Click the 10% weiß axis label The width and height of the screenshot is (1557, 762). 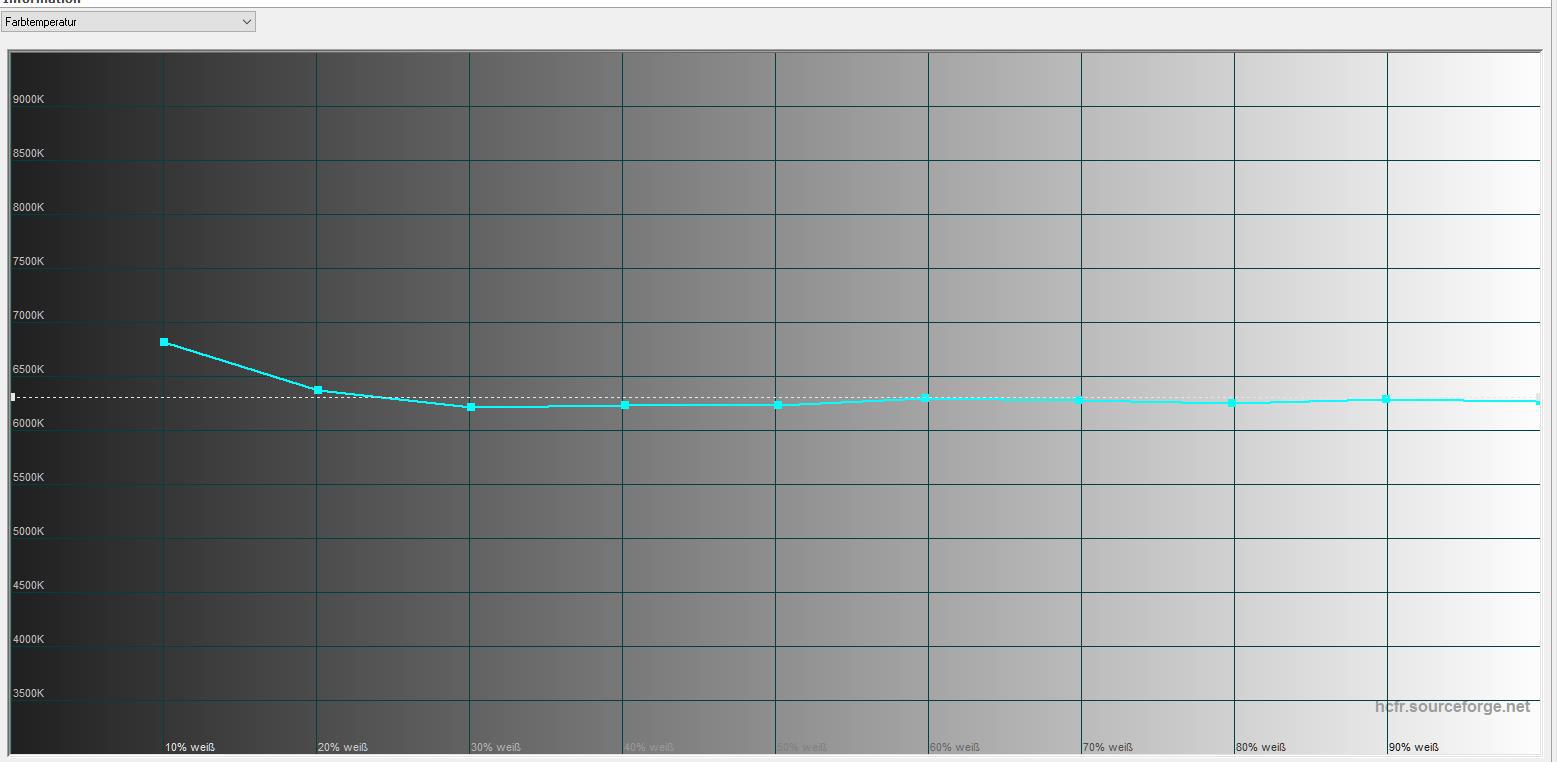click(x=190, y=748)
